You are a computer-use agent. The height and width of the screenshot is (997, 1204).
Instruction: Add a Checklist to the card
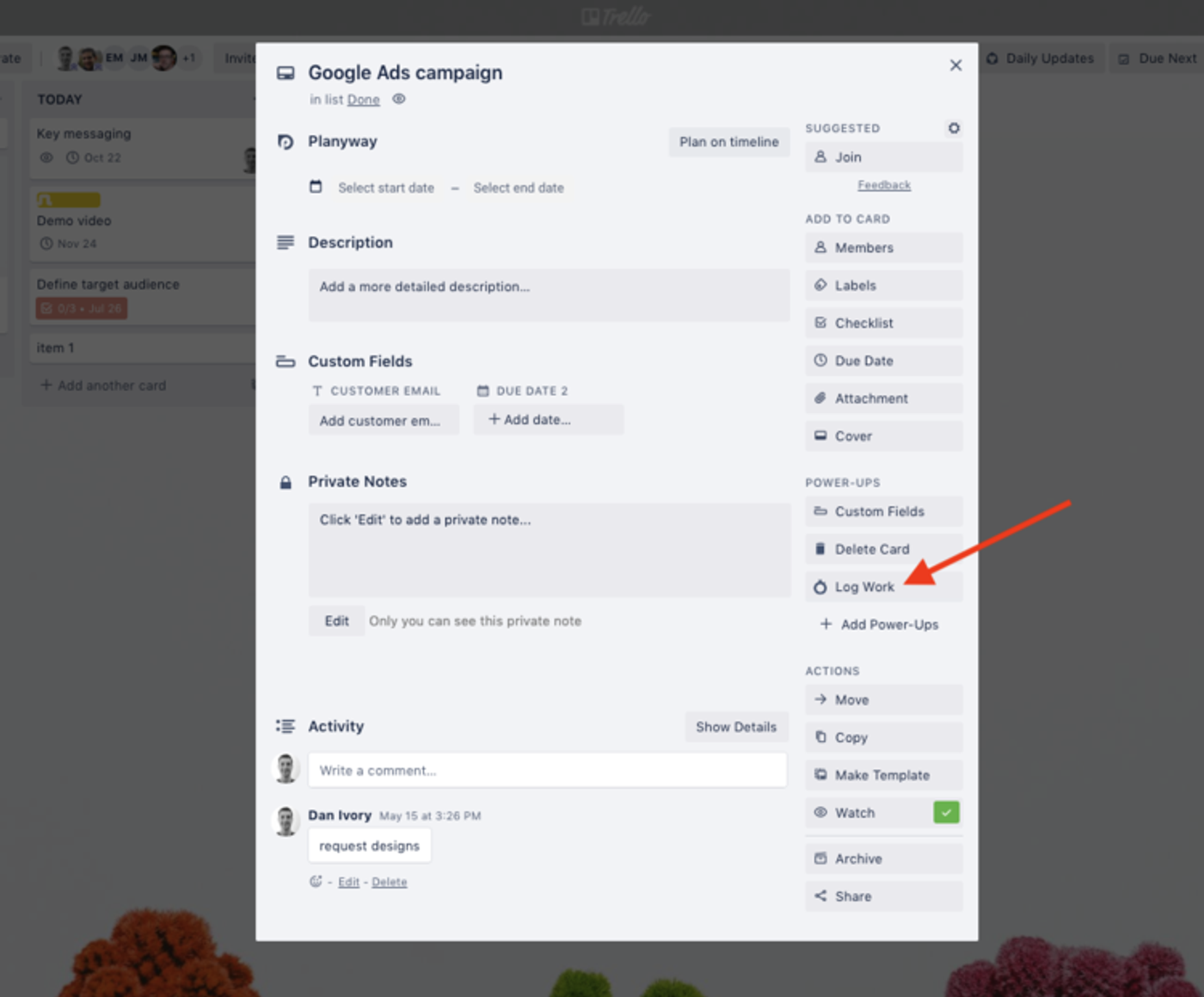(x=884, y=323)
